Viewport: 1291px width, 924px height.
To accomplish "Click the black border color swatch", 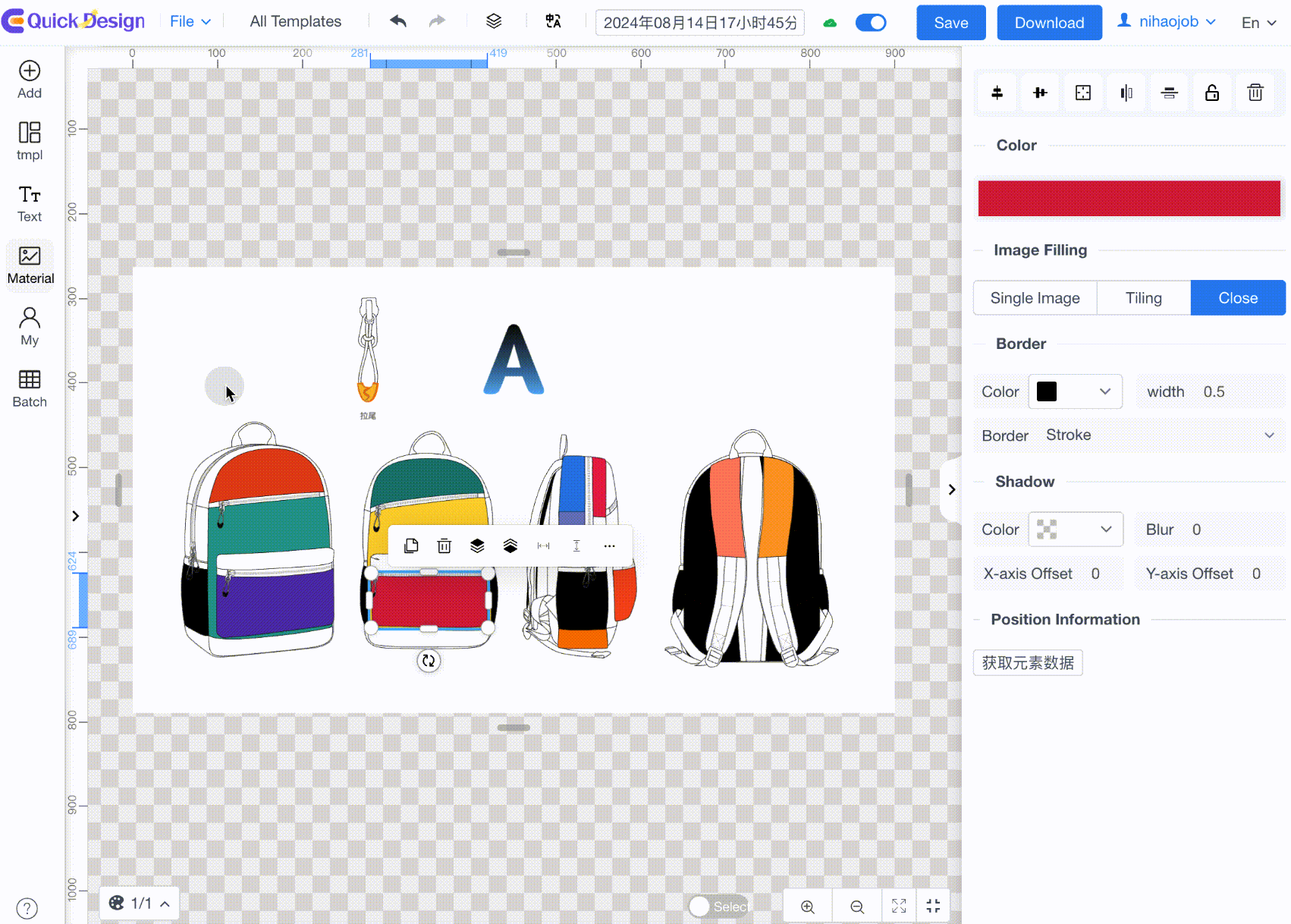I will click(x=1047, y=391).
